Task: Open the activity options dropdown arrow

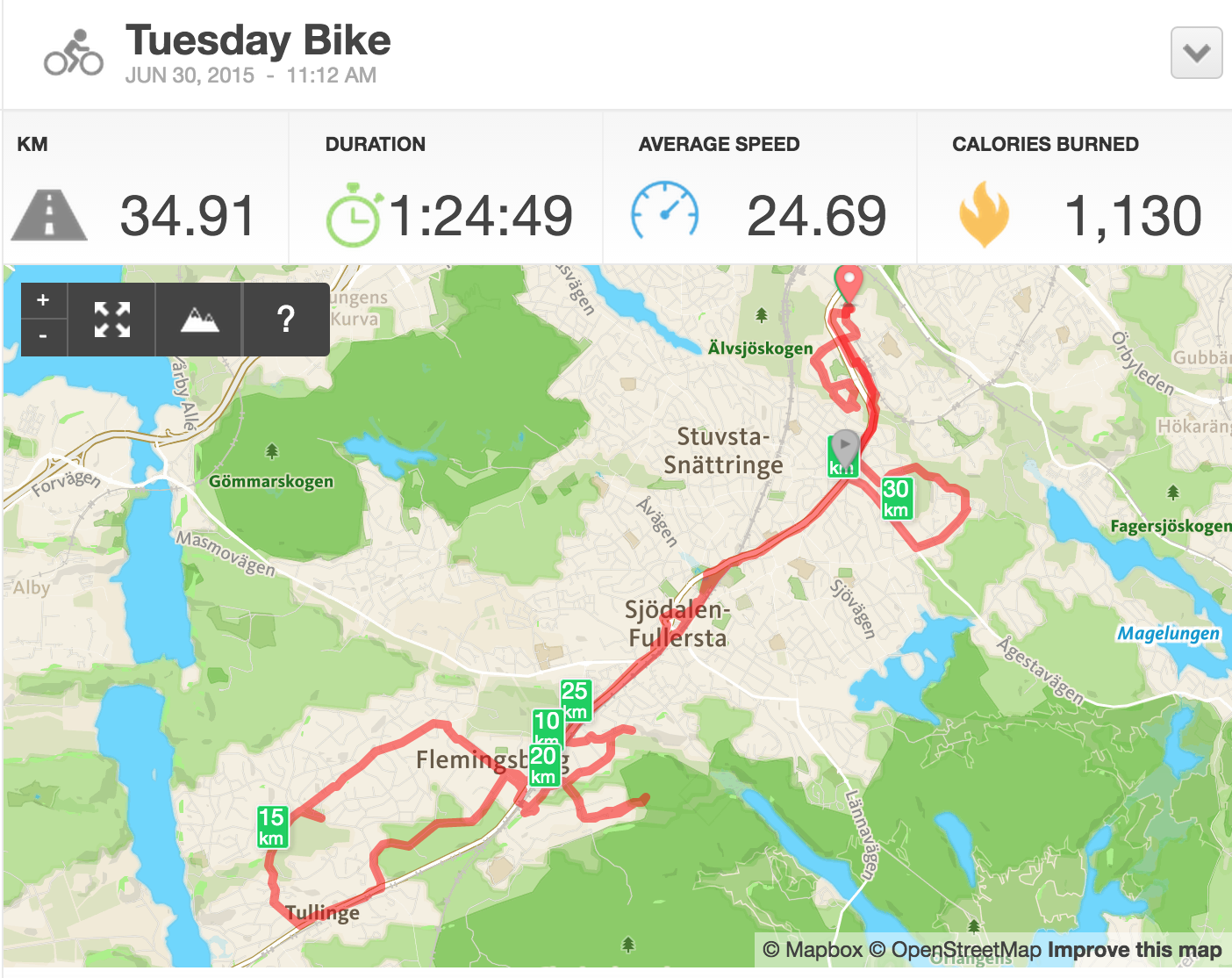Action: (1196, 54)
